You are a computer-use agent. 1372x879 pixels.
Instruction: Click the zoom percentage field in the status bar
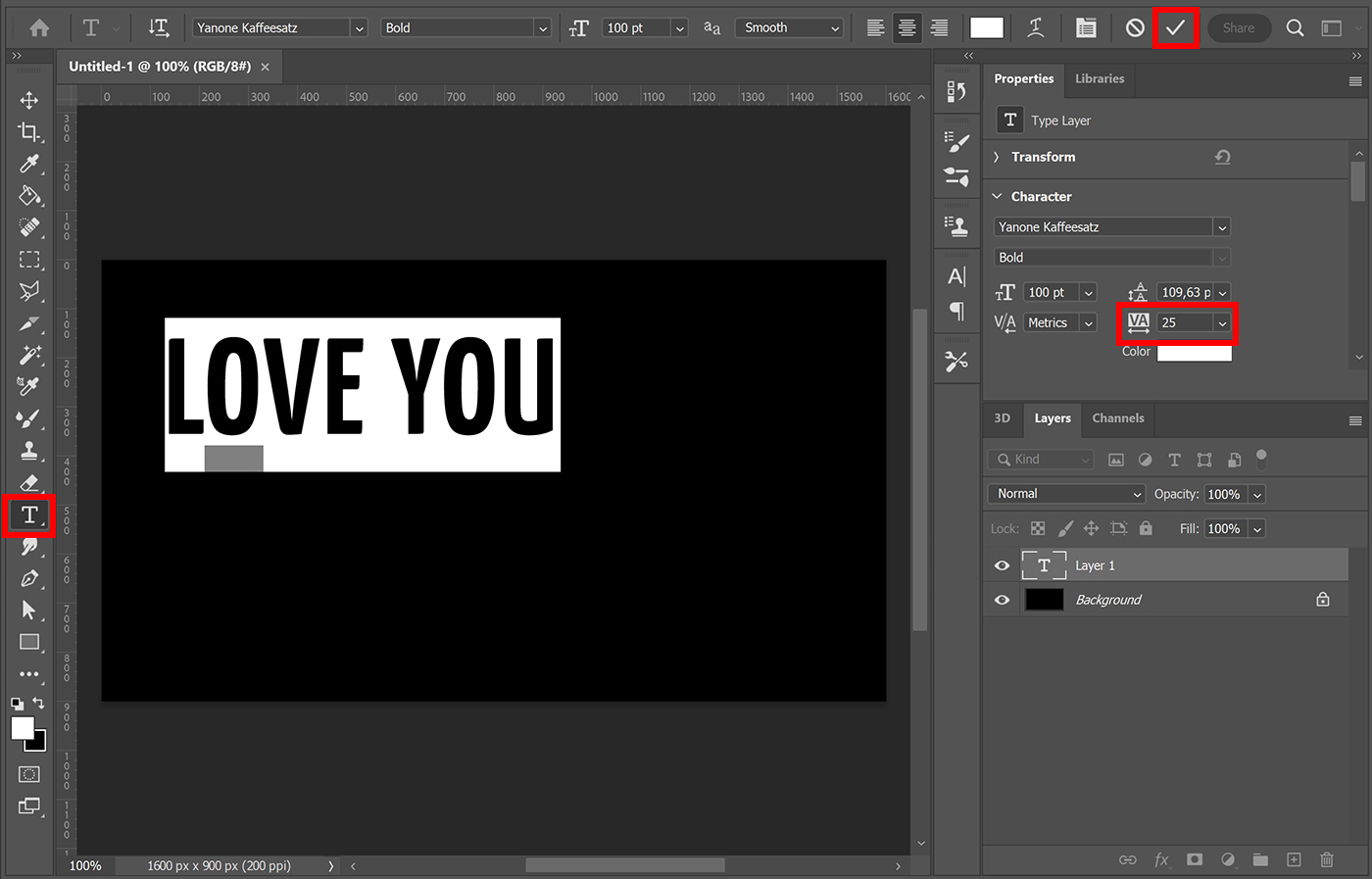pyautogui.click(x=85, y=865)
